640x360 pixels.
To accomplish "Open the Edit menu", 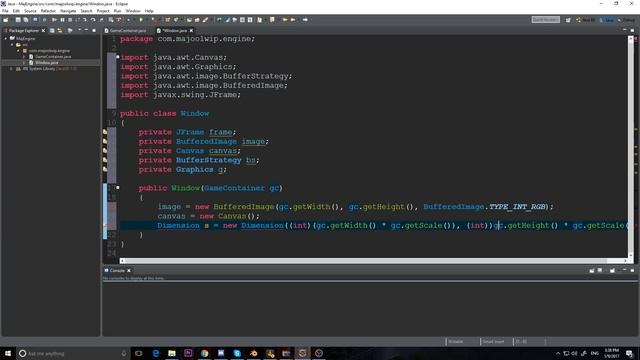I will click(x=16, y=11).
